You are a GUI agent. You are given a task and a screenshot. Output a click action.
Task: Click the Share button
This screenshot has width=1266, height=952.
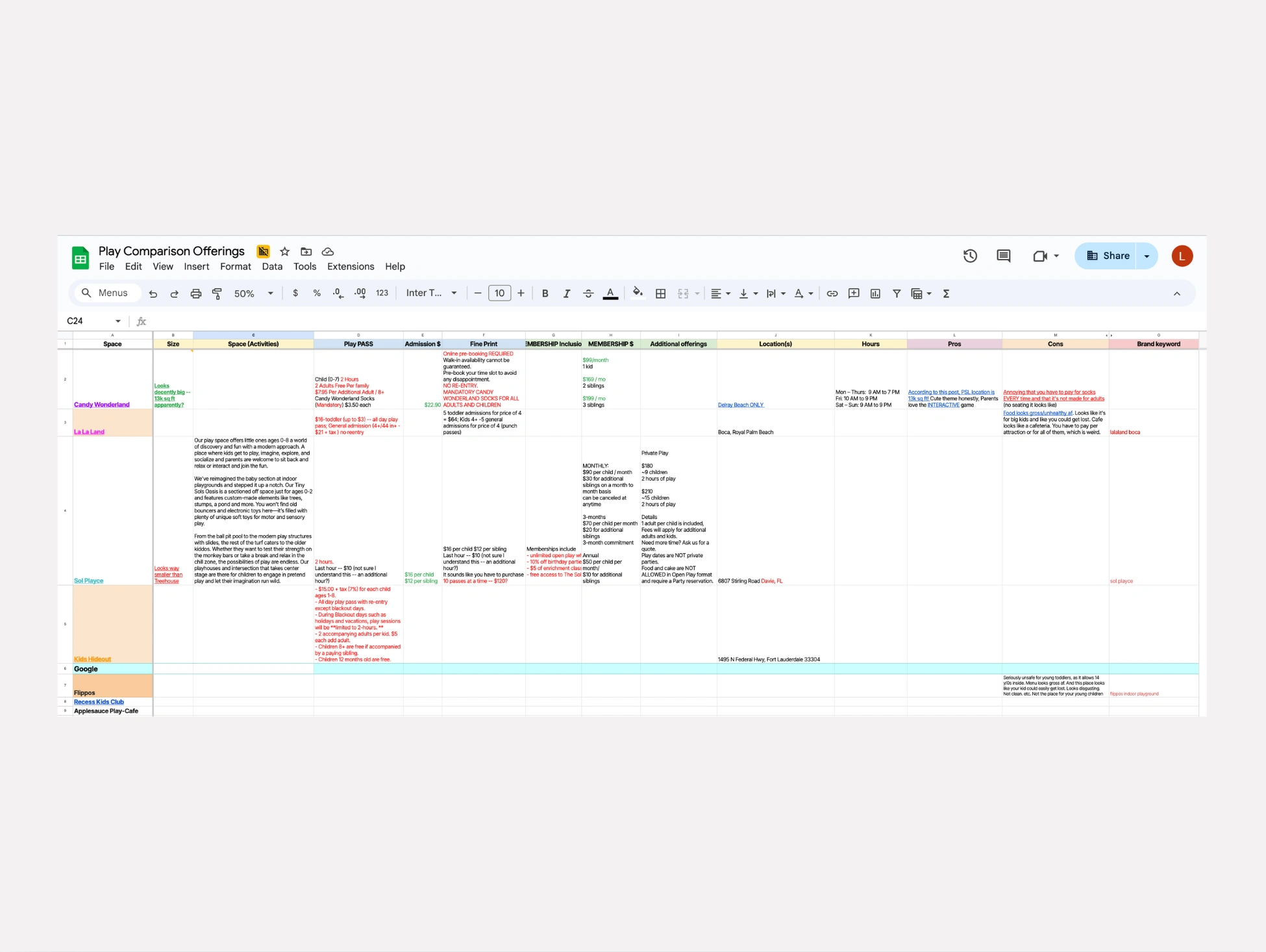(1108, 256)
